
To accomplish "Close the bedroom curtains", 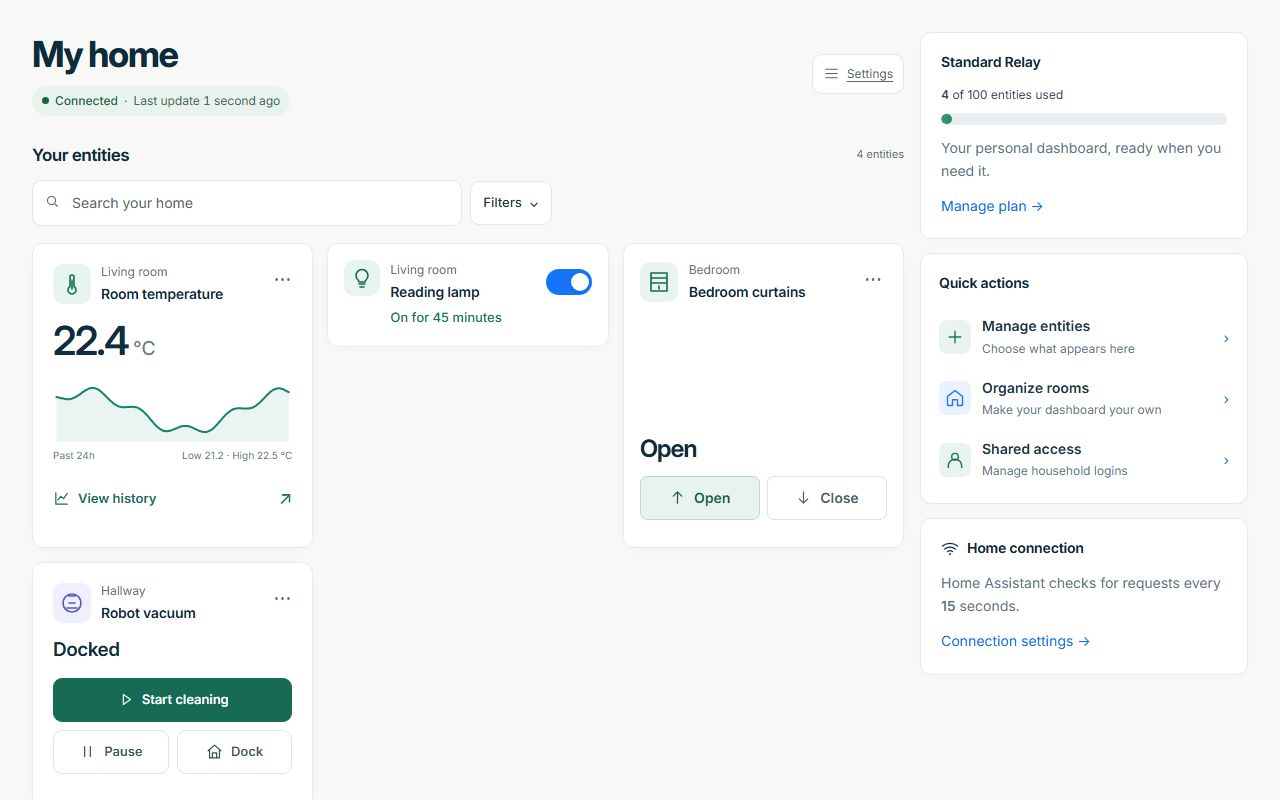I will point(827,498).
